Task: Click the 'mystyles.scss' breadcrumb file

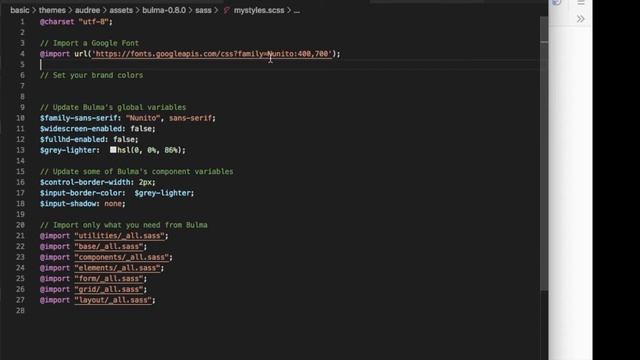Action: tap(259, 10)
